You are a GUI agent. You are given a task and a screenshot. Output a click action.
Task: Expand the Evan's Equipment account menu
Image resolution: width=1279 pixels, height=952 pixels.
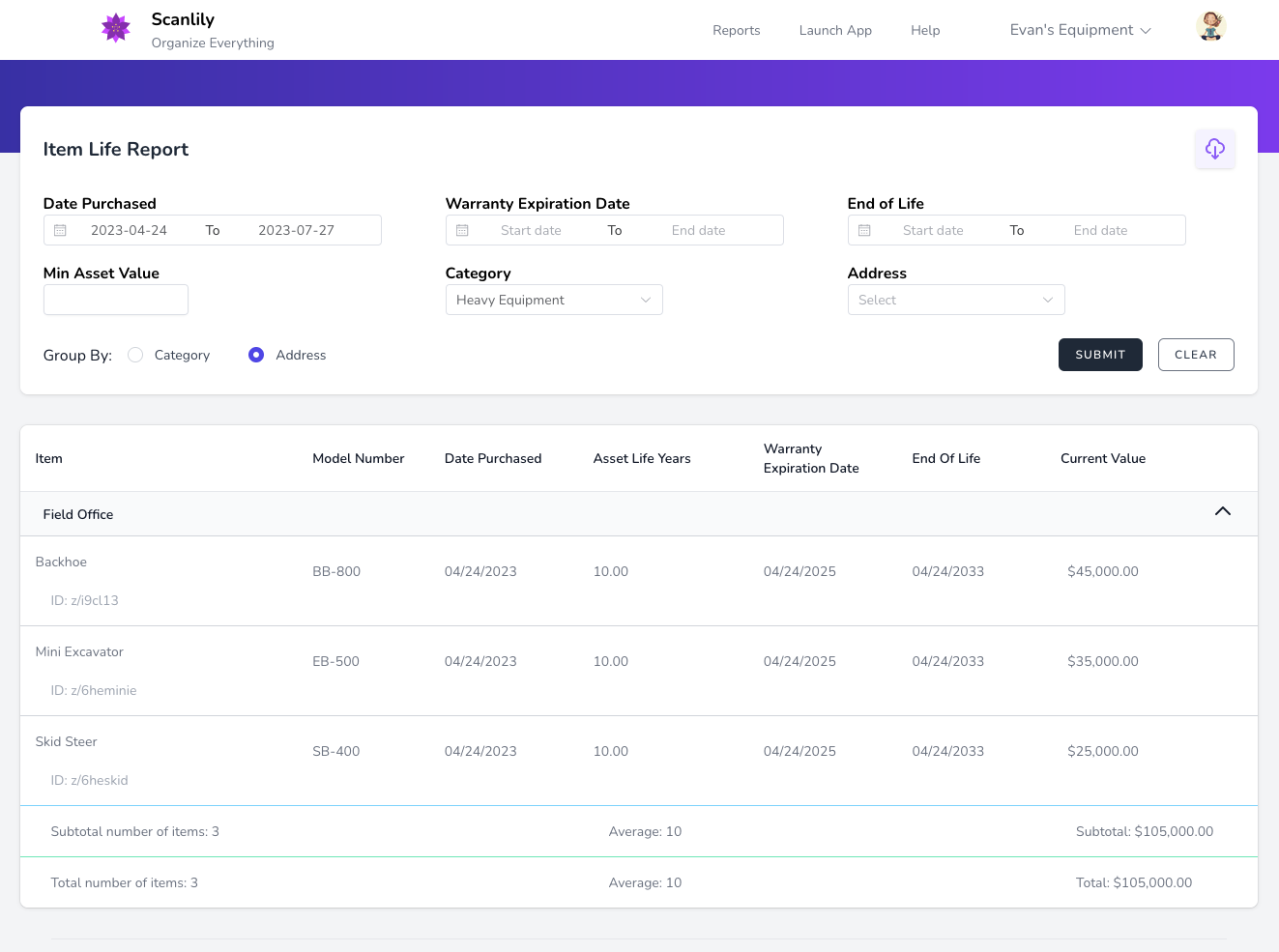[x=1079, y=30]
